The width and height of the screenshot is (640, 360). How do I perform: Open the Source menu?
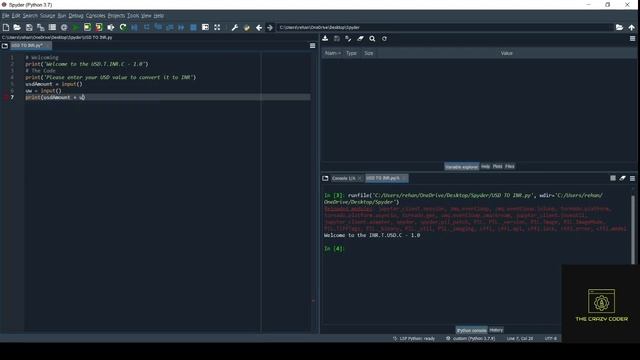coord(47,16)
